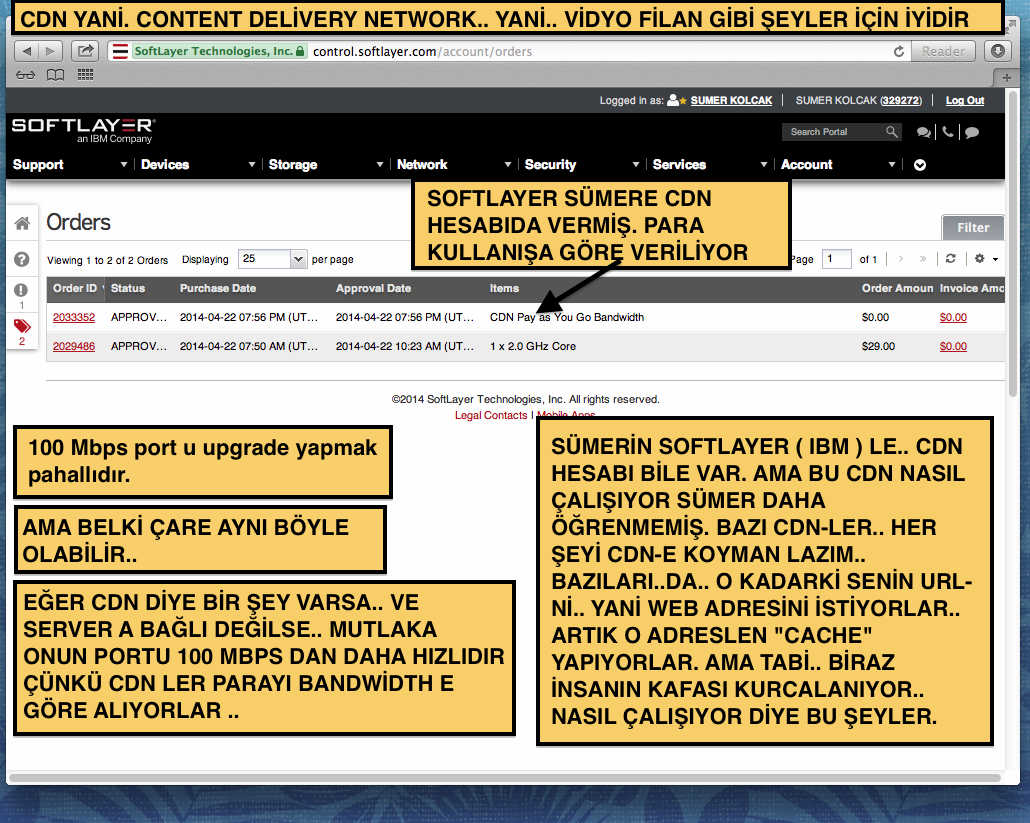Expand the Security menu arrow
Screen dimensions: 1030x823
636,164
